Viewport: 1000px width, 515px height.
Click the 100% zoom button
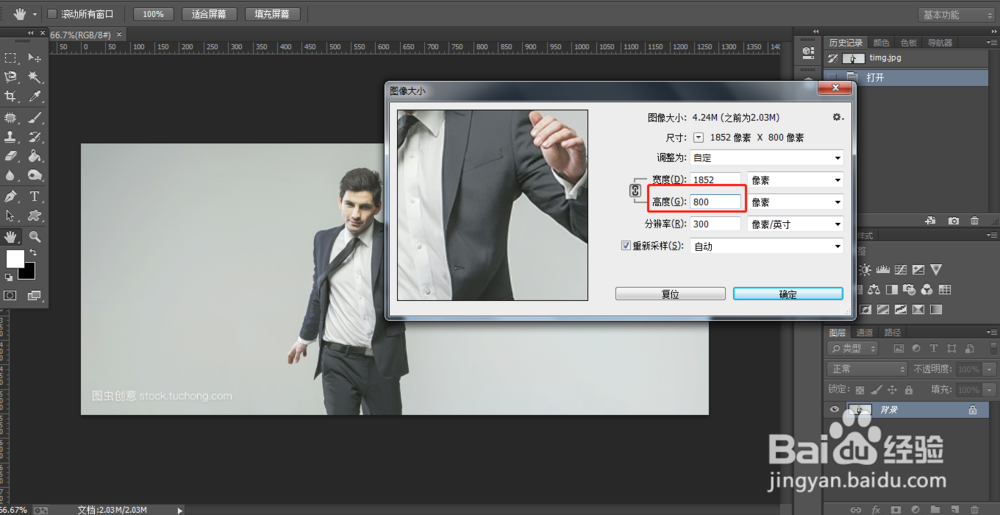tap(153, 14)
